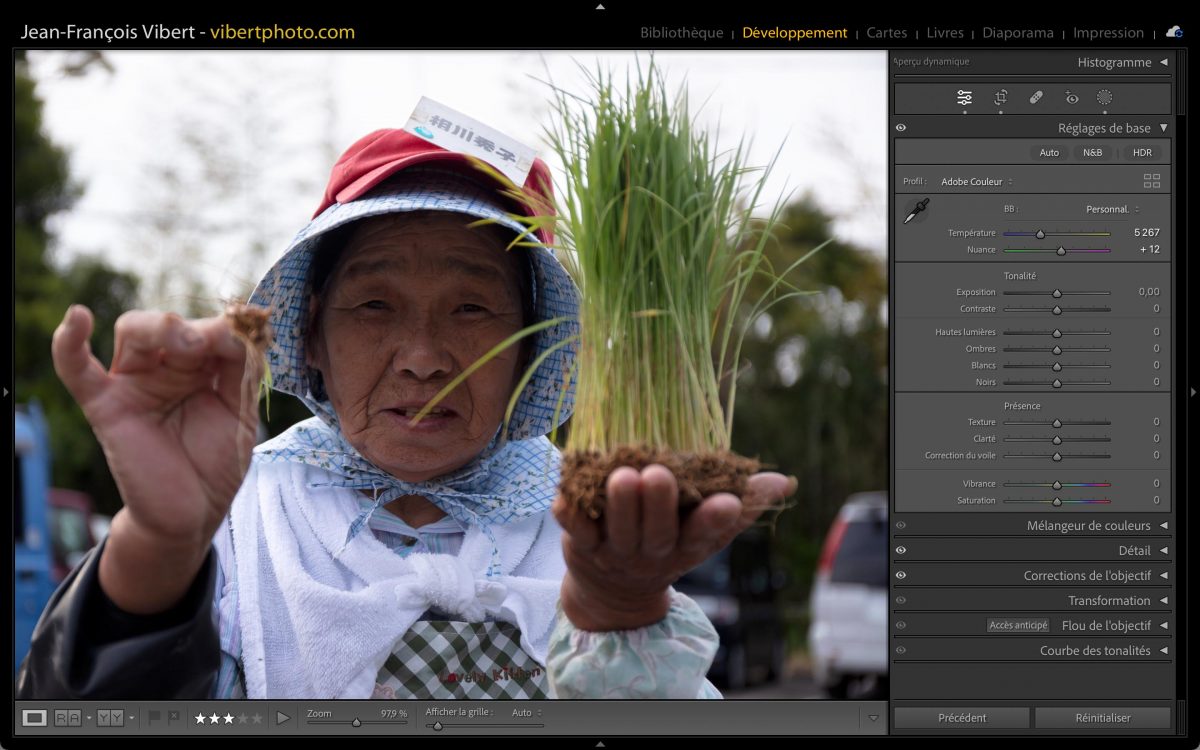Disable the Détail panel eye toggle

pos(901,550)
